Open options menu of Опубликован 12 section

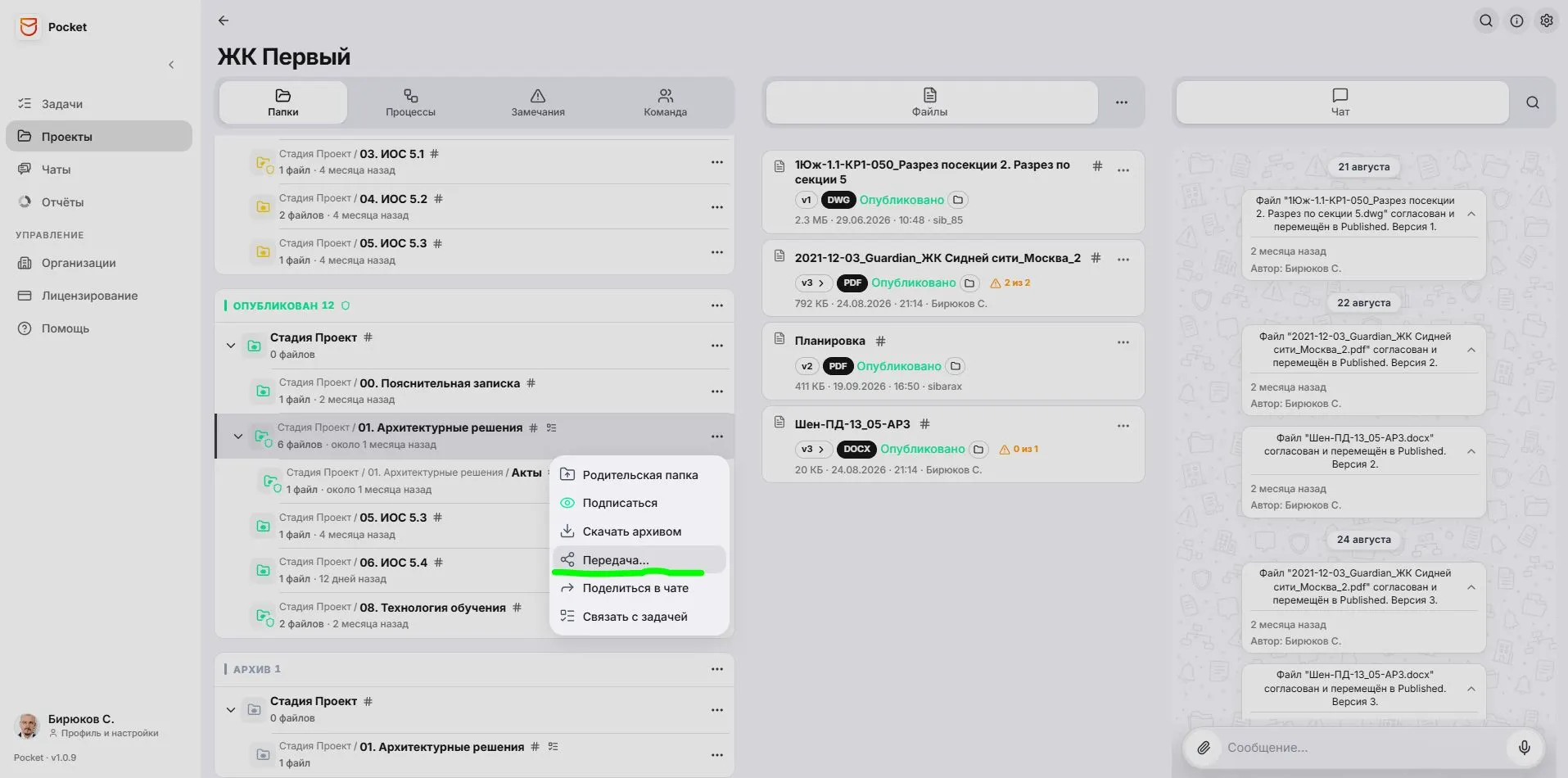coord(717,305)
